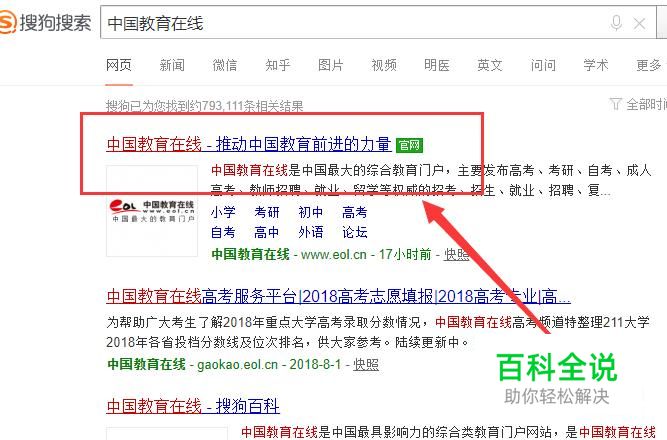
Task: Open the 自考 sublink
Action: coord(223,232)
